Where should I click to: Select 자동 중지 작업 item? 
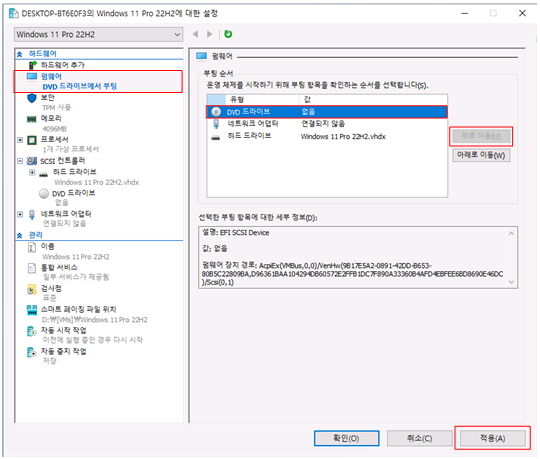pyautogui.click(x=64, y=352)
